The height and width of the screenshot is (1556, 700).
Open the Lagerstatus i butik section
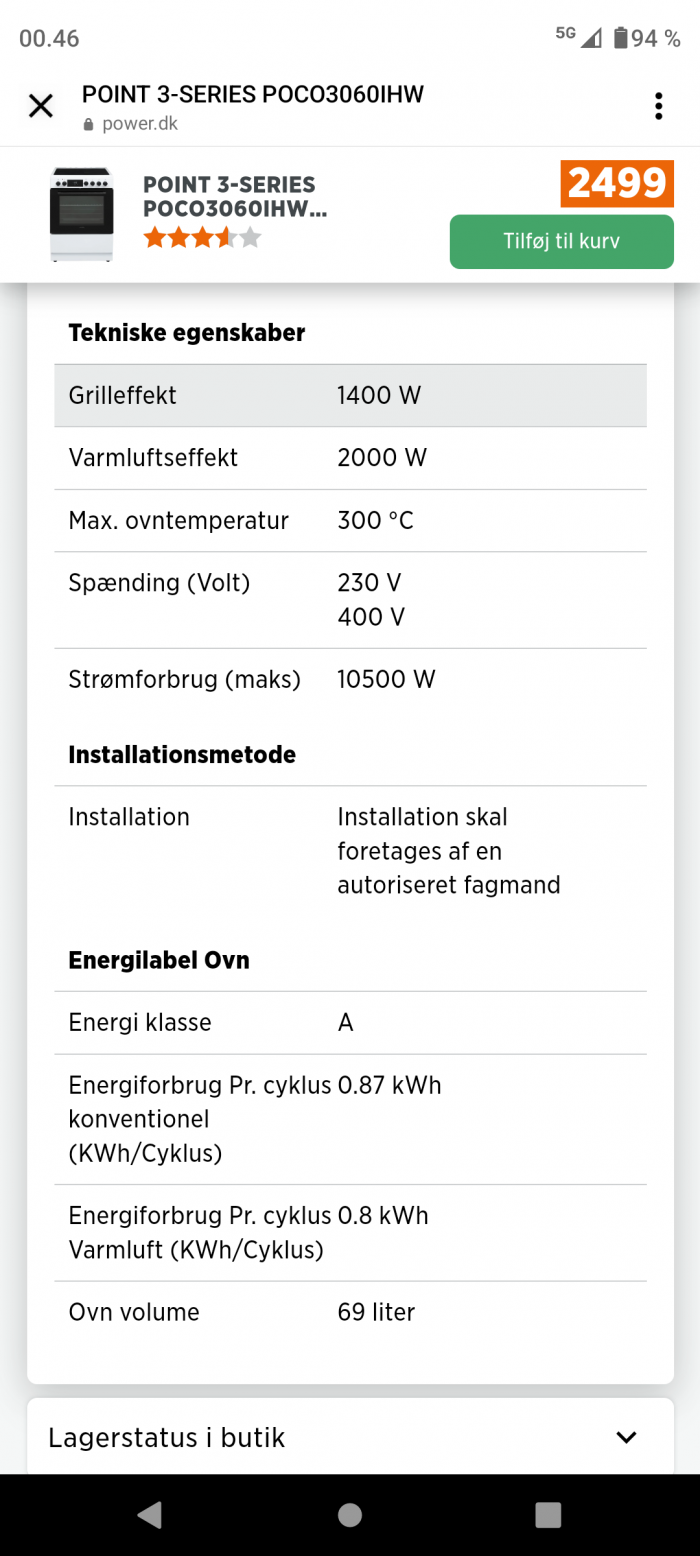point(350,1438)
